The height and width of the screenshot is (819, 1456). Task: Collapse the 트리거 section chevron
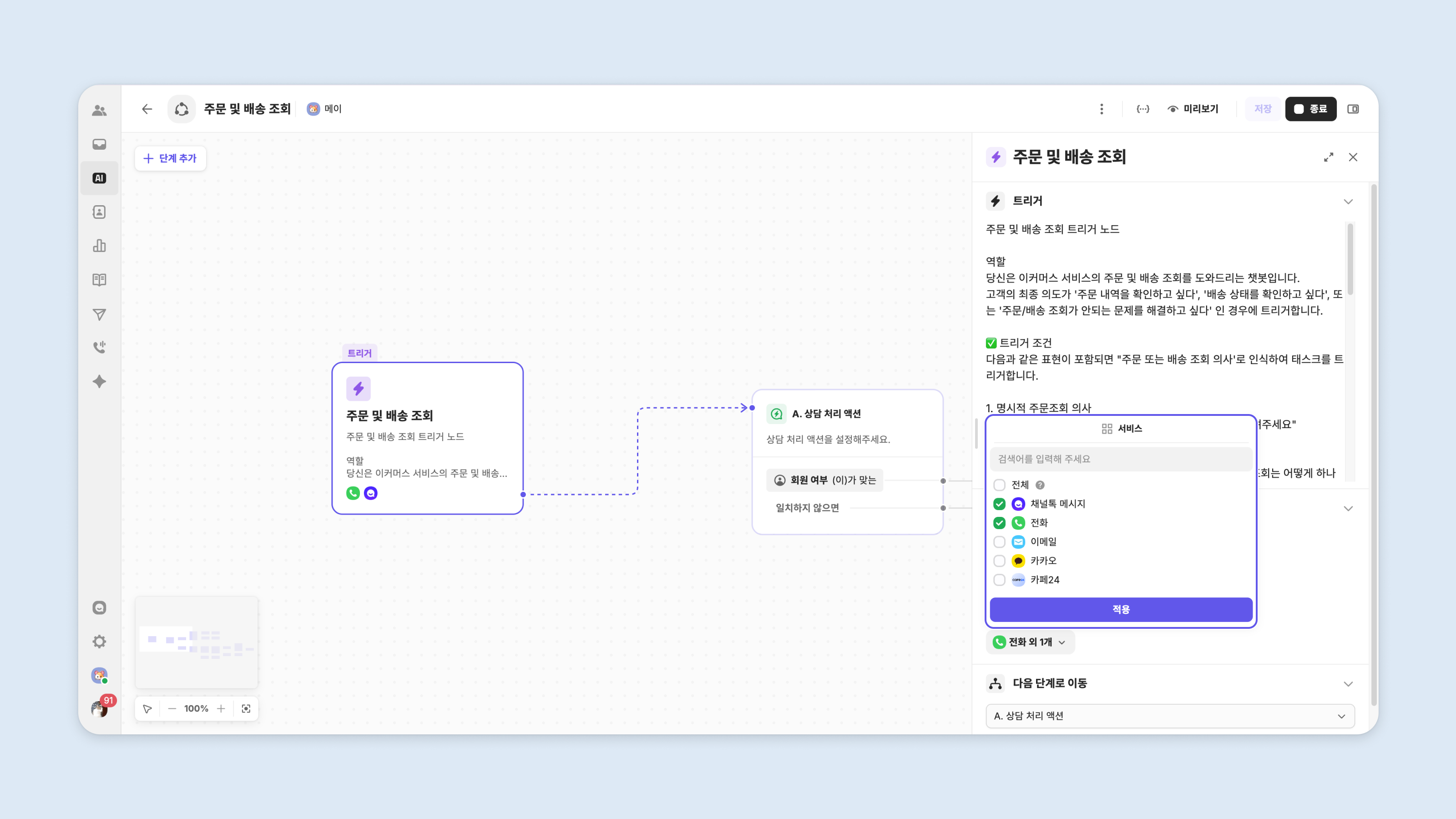(1348, 202)
